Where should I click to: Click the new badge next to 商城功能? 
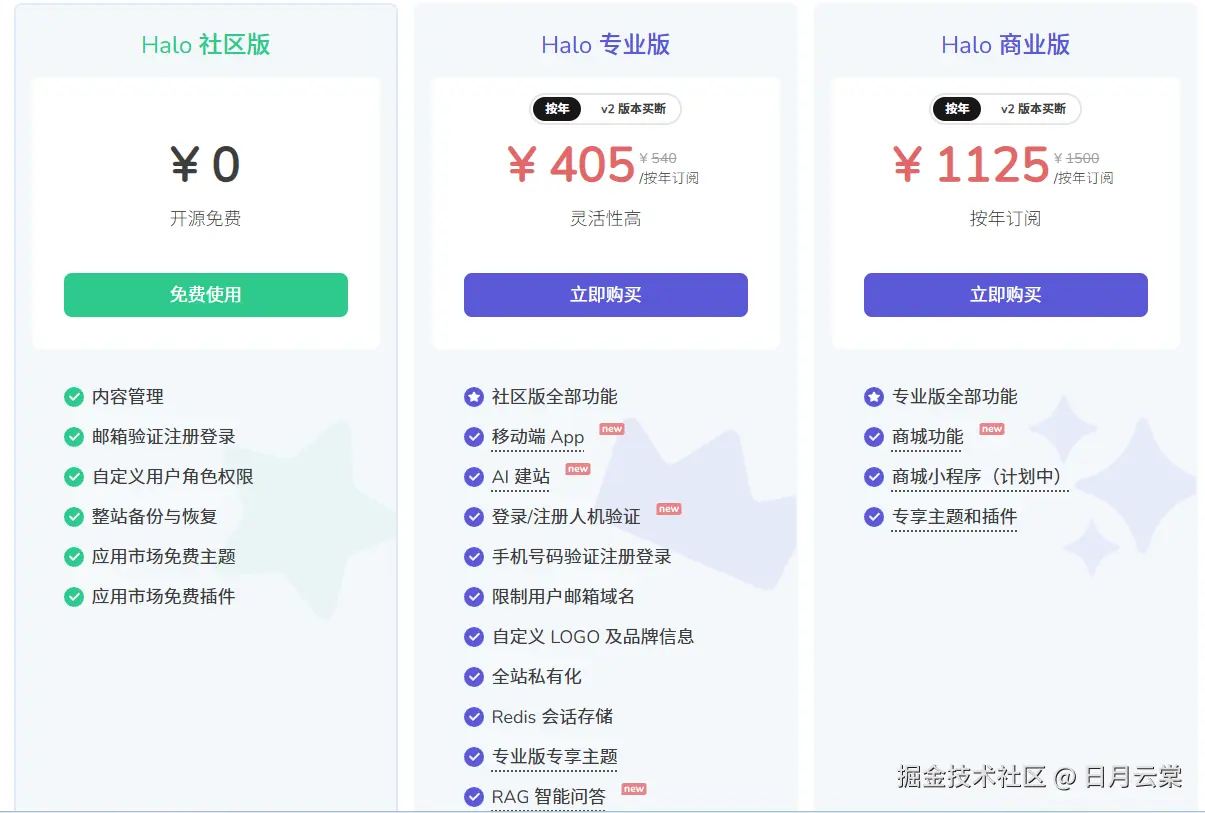click(991, 429)
